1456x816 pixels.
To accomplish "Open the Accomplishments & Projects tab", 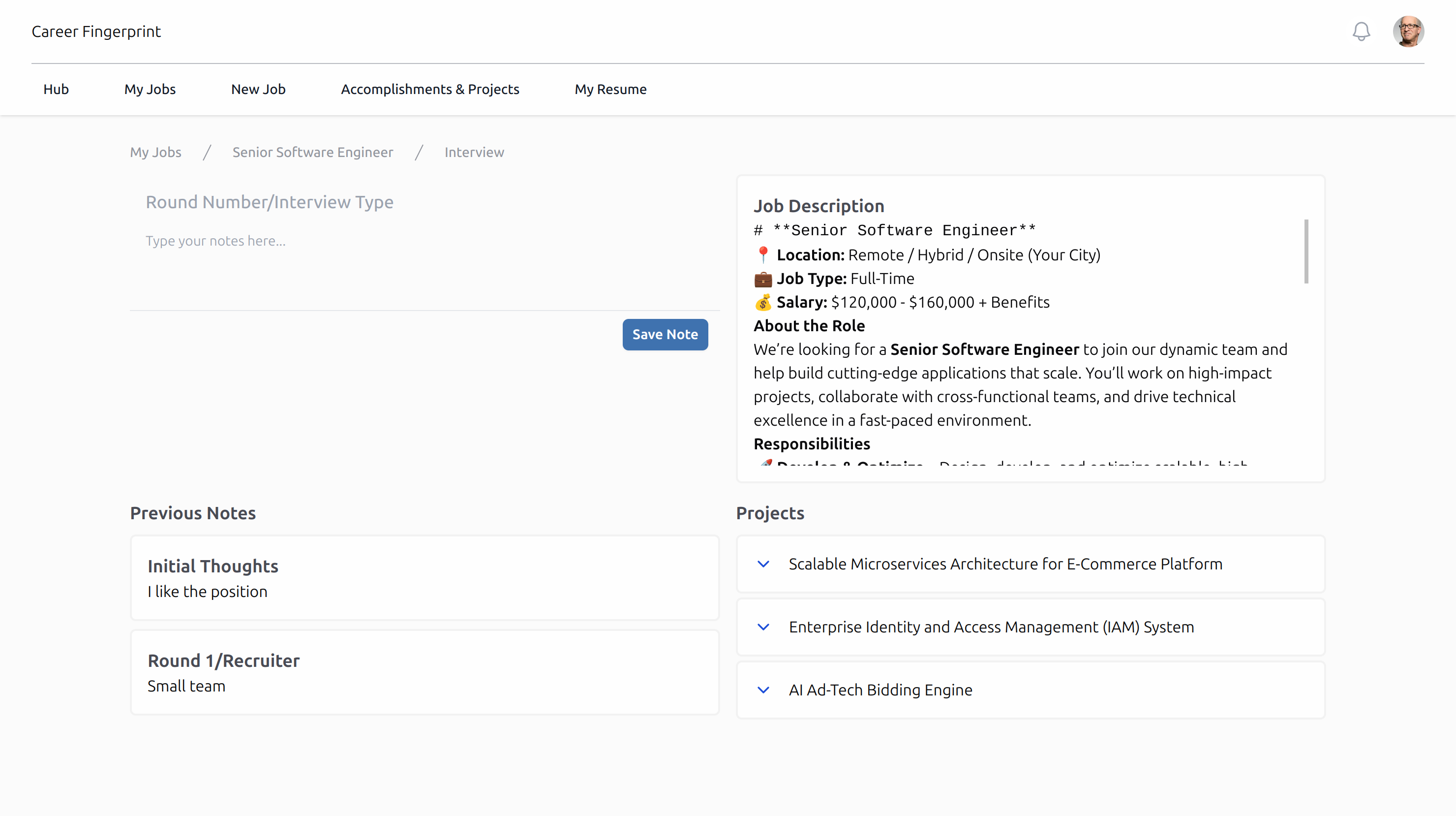I will tap(430, 89).
